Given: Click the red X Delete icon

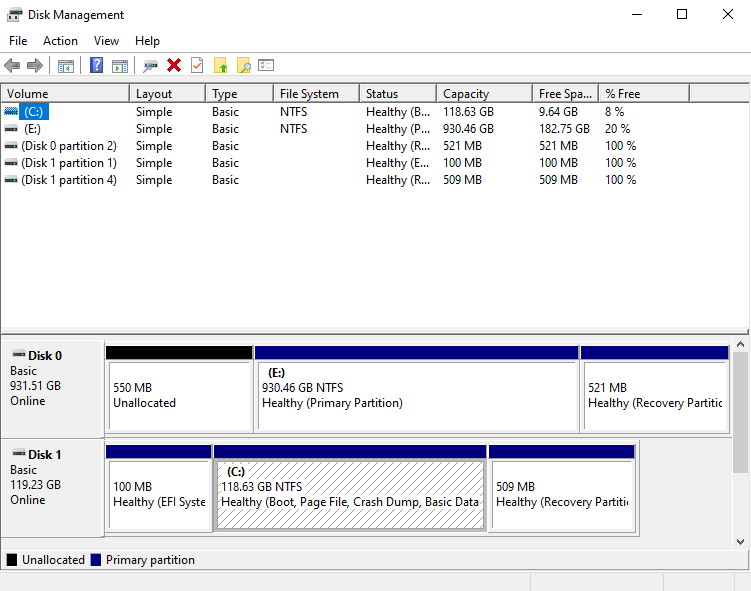Looking at the screenshot, I should [174, 65].
